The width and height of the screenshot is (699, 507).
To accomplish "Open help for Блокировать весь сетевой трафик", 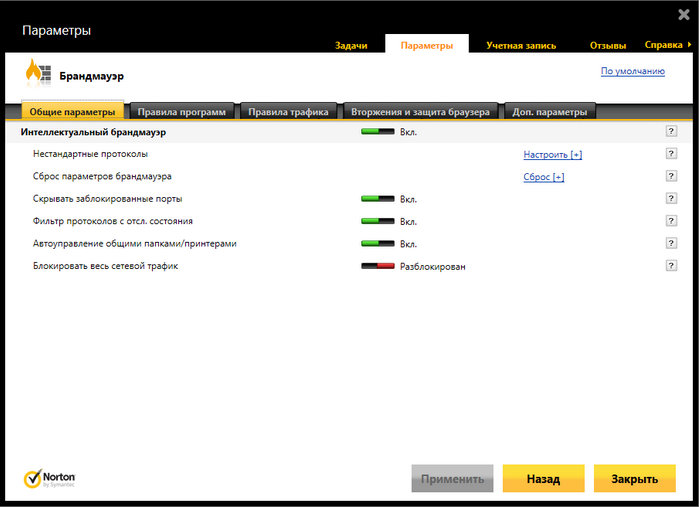I will coord(671,266).
